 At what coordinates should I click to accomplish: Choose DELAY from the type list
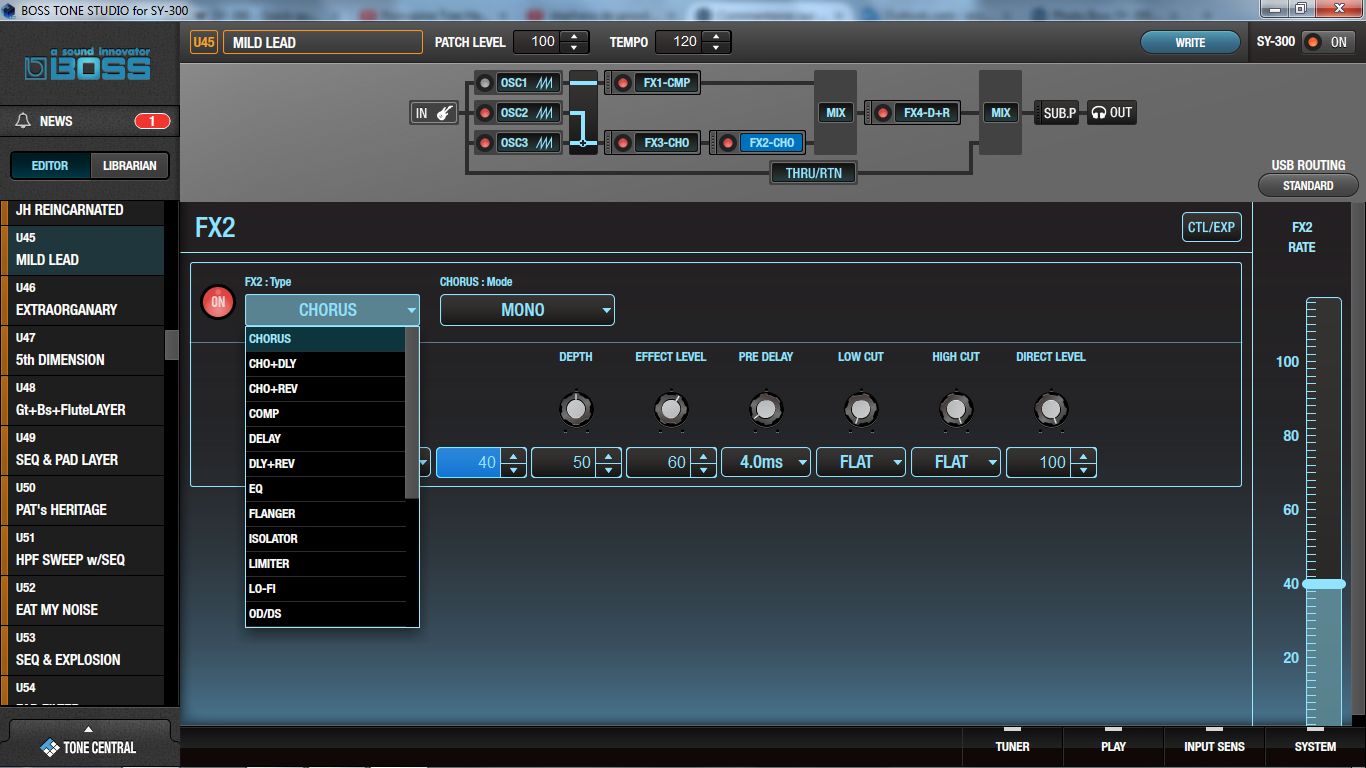(325, 439)
